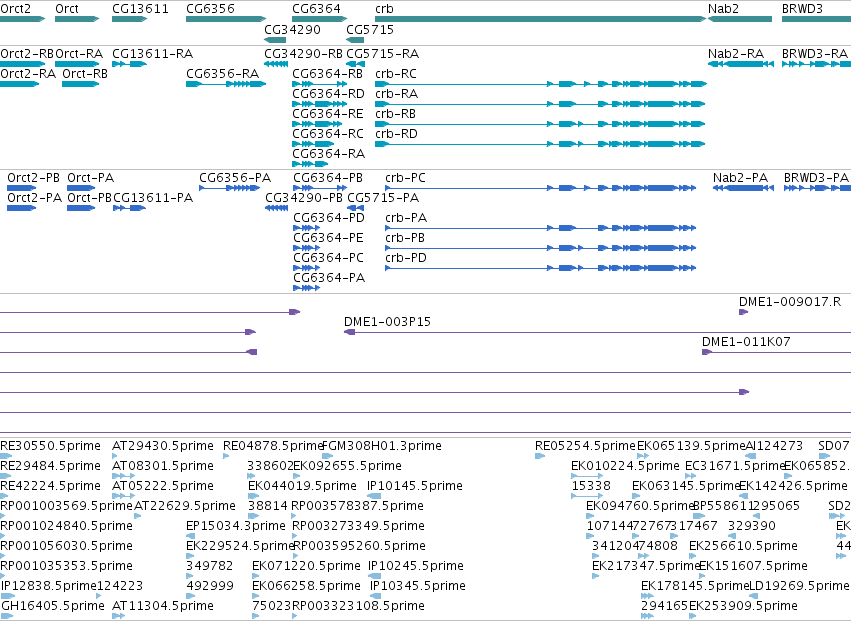The height and width of the screenshot is (621, 851).
Task: Click the CG6364-PB protein label
Action: tap(328, 178)
